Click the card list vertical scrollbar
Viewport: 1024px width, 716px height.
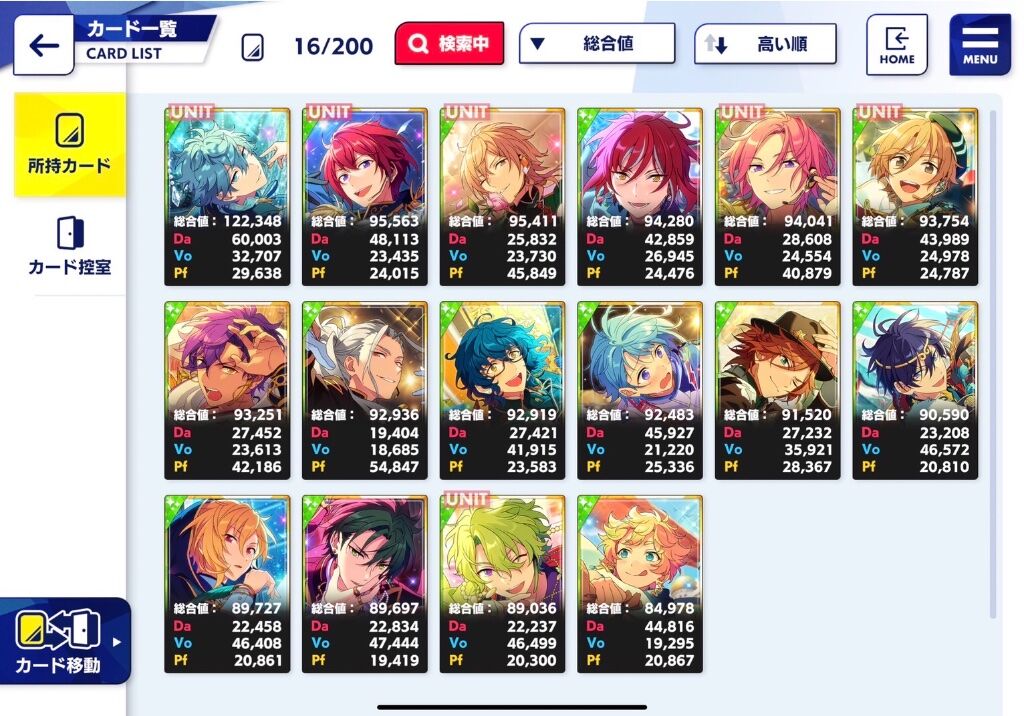[x=993, y=365]
